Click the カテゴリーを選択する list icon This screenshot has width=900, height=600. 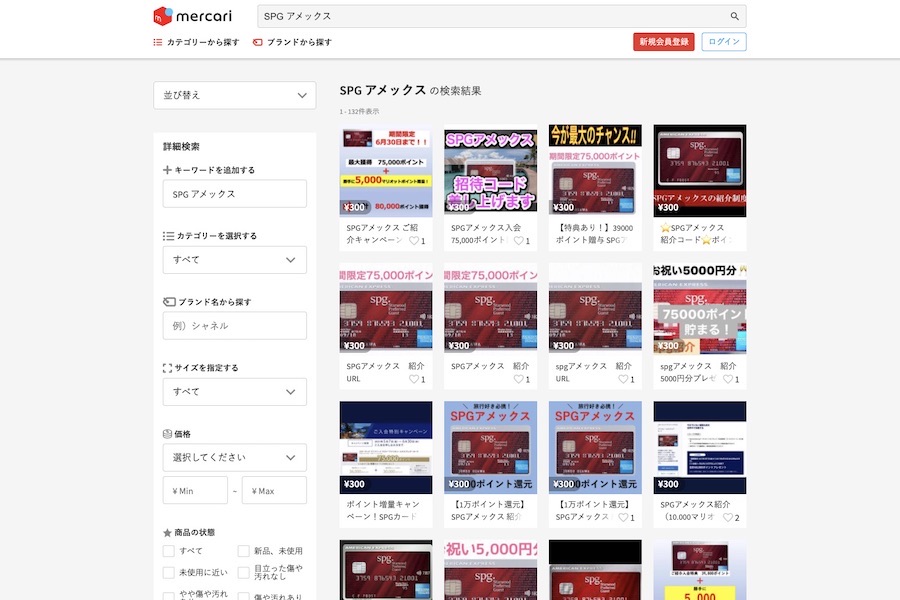168,236
